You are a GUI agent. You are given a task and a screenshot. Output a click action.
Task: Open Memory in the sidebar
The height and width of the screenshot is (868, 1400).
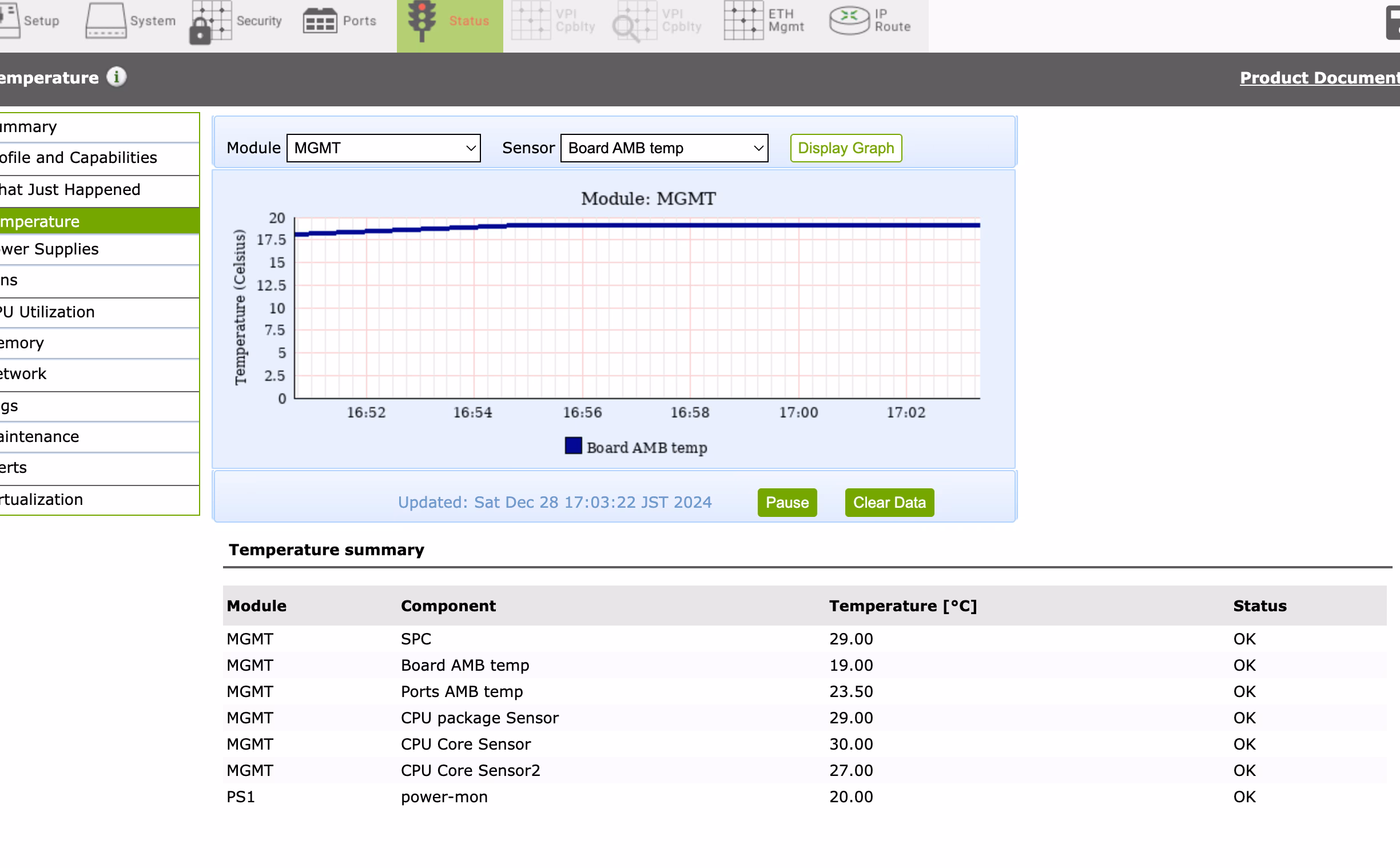coord(100,343)
